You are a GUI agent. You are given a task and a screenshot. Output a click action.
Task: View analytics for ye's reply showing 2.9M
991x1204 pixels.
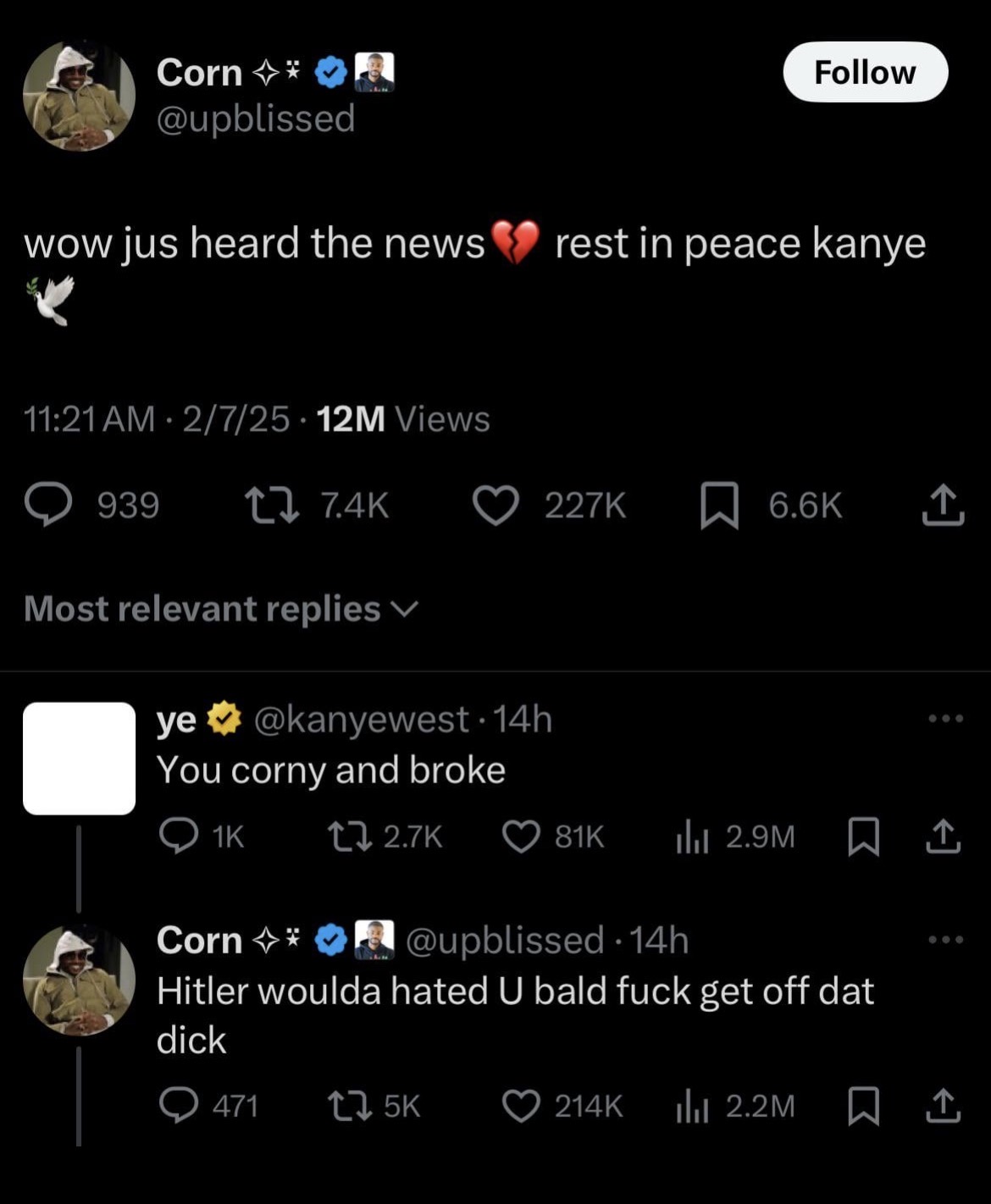[692, 837]
